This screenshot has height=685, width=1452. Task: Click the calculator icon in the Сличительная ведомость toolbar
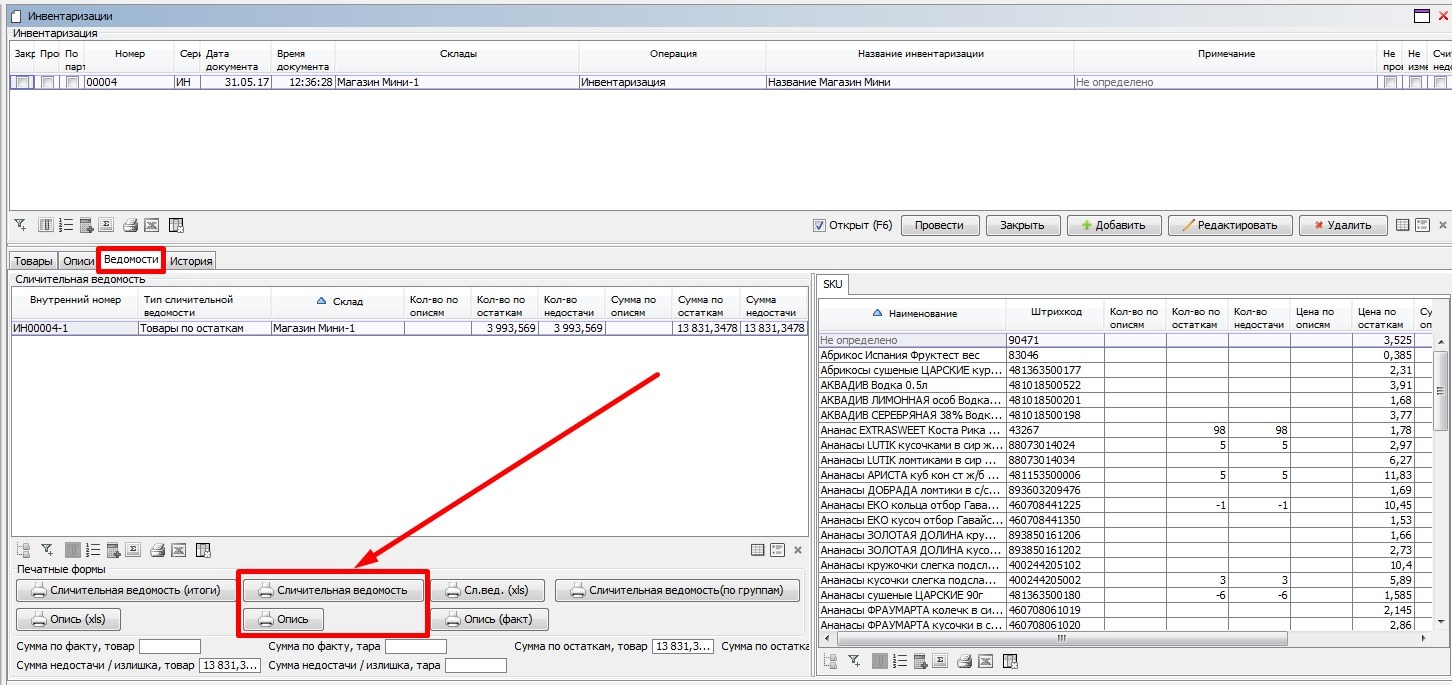(114, 550)
